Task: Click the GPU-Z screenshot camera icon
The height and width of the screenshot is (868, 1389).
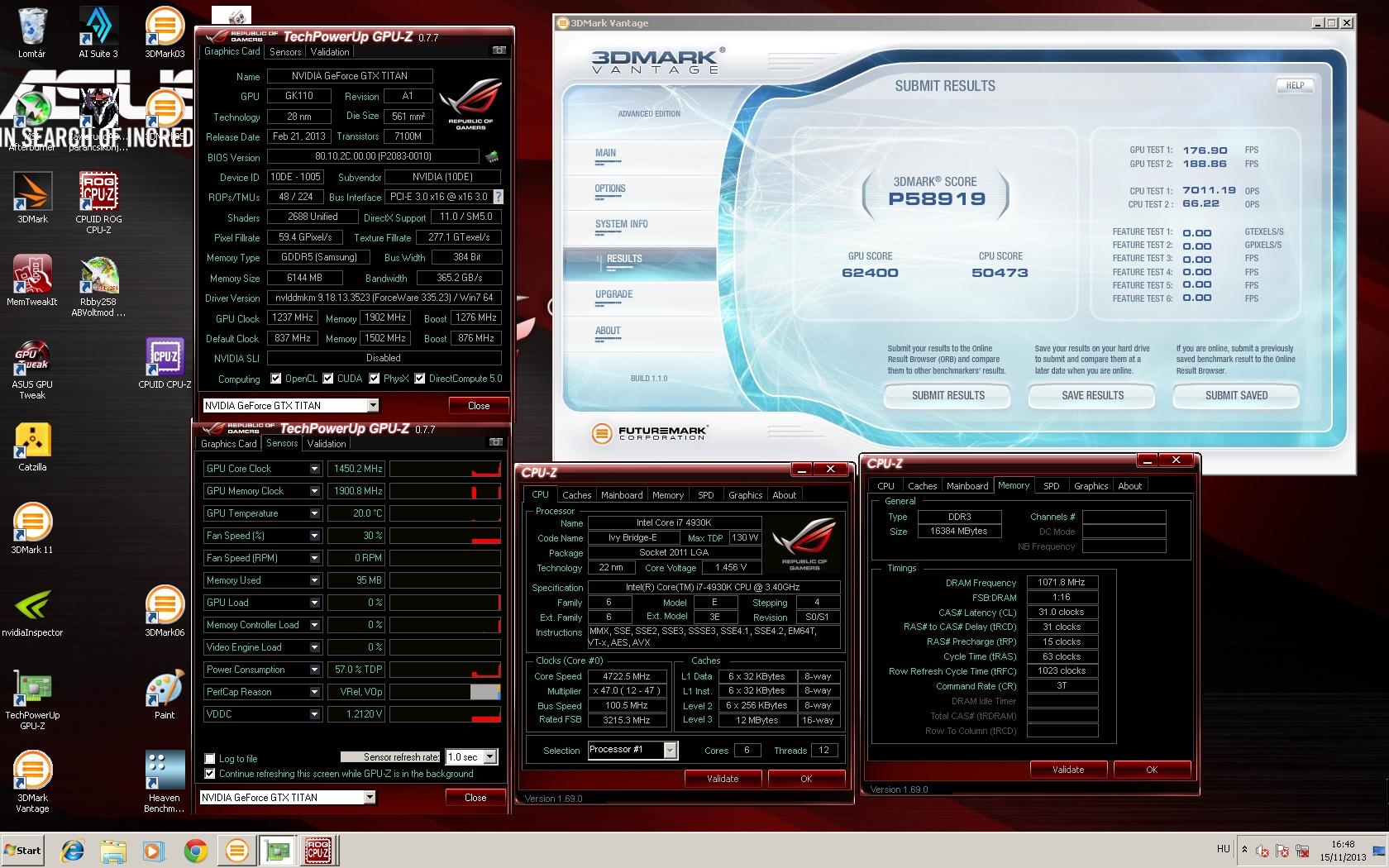Action: pyautogui.click(x=499, y=50)
